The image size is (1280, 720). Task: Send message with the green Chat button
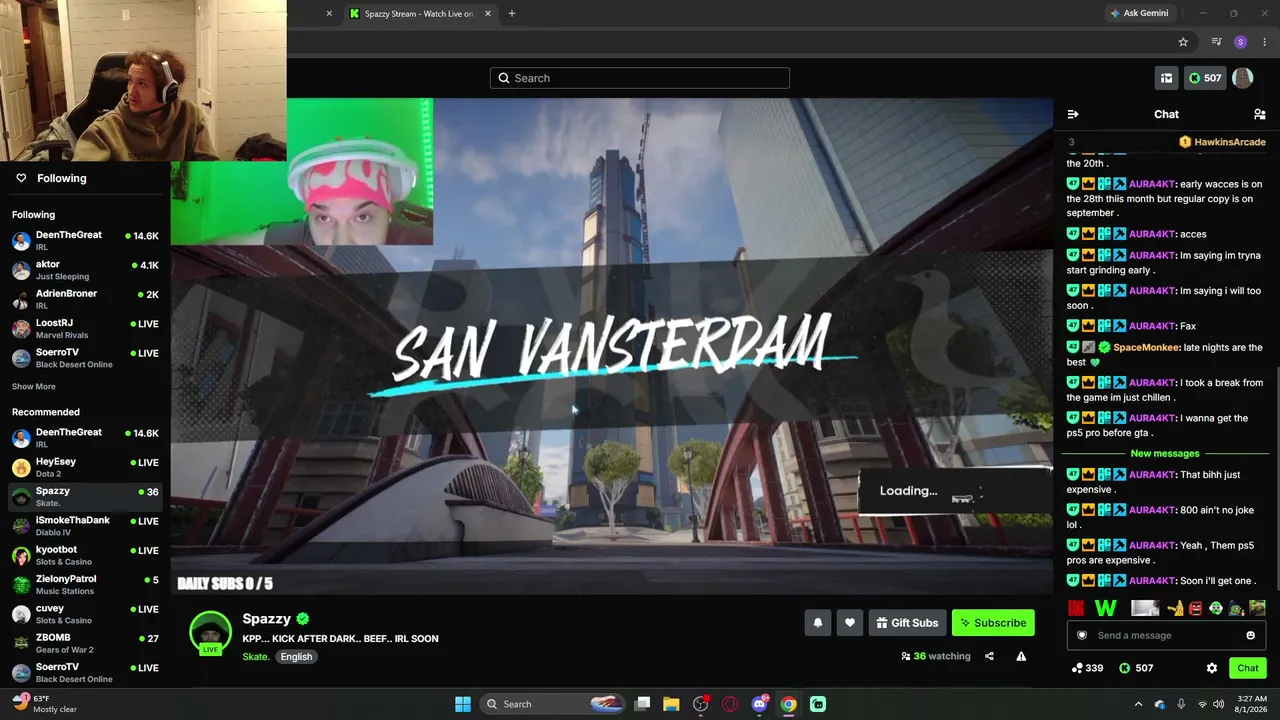coord(1247,668)
